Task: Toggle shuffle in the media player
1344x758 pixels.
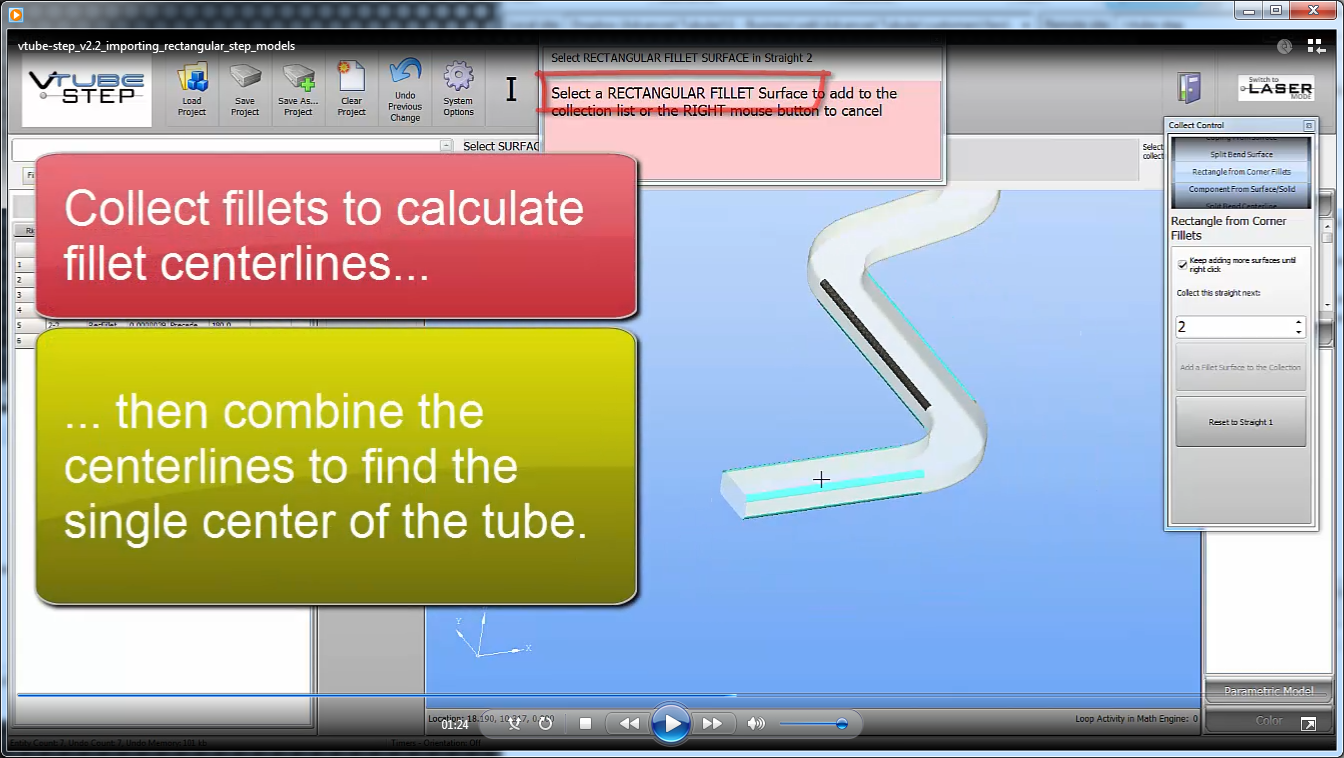Action: 514,723
